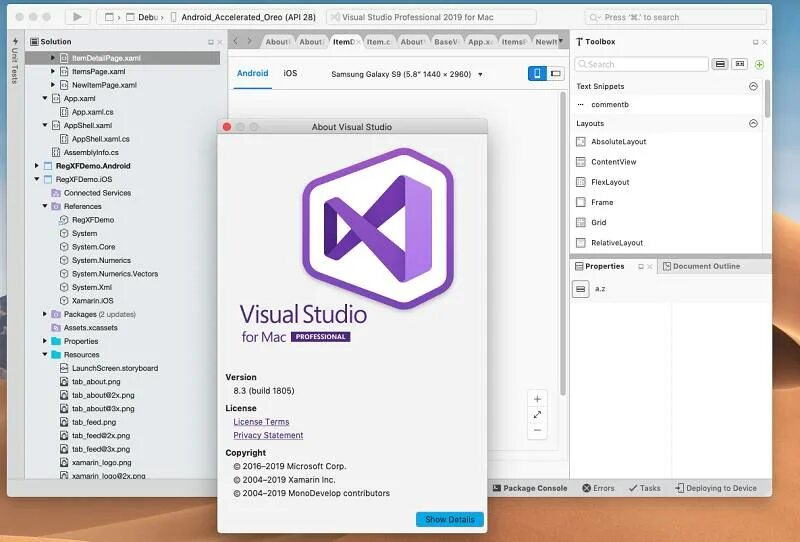Click the tab_about.png image icon

[x=64, y=381]
